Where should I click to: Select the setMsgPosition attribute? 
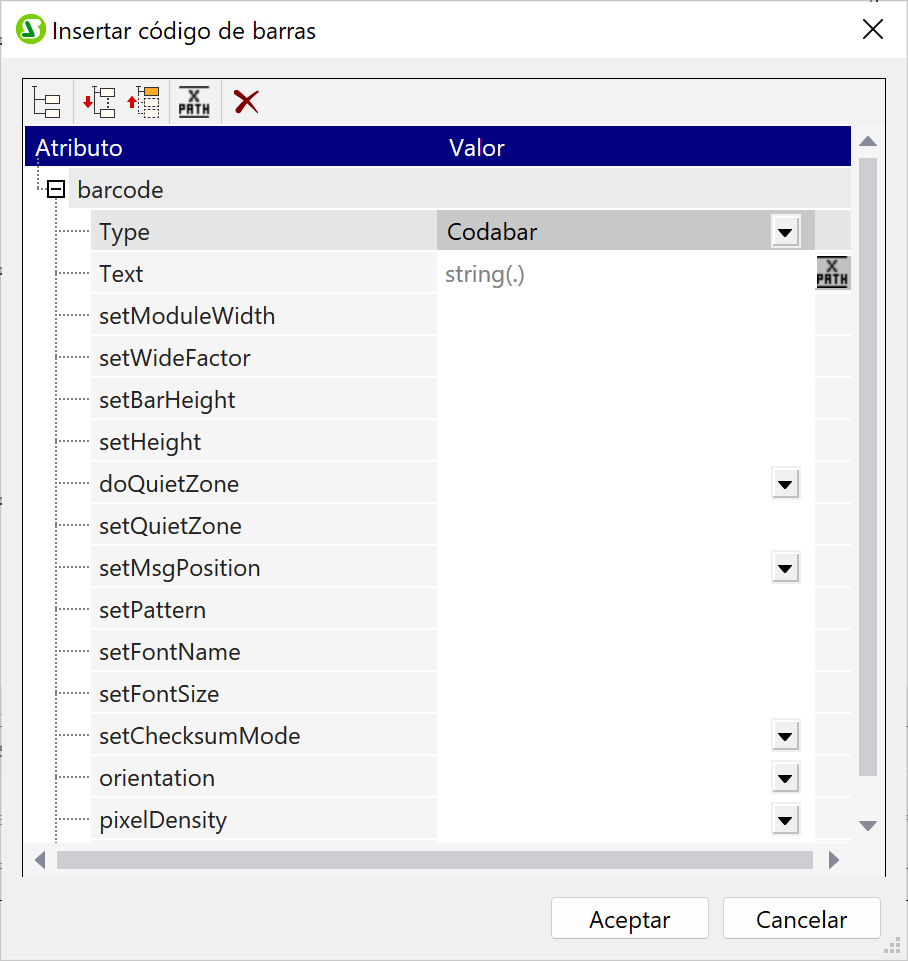(x=264, y=568)
